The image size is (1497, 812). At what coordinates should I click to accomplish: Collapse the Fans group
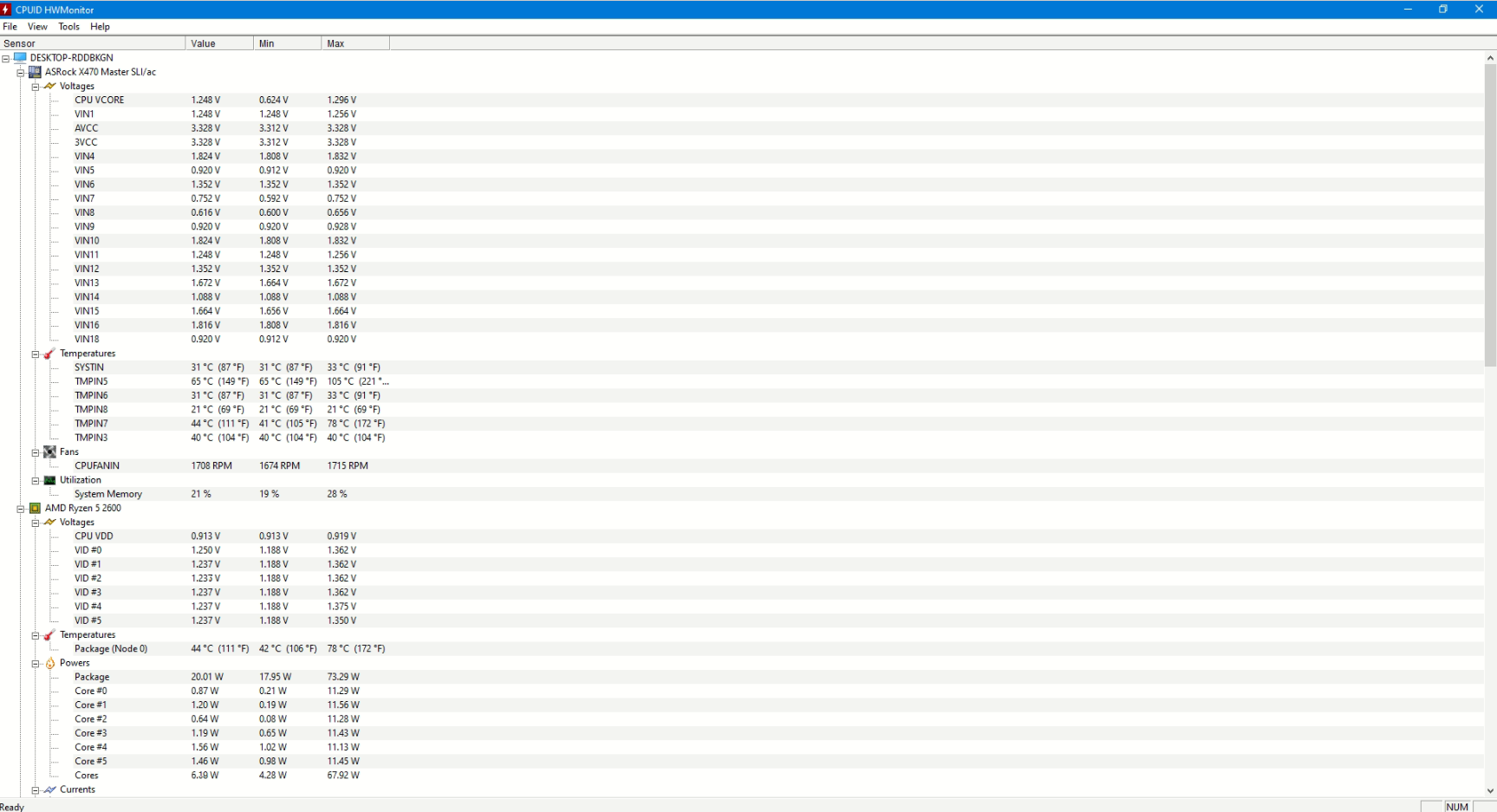(36, 452)
